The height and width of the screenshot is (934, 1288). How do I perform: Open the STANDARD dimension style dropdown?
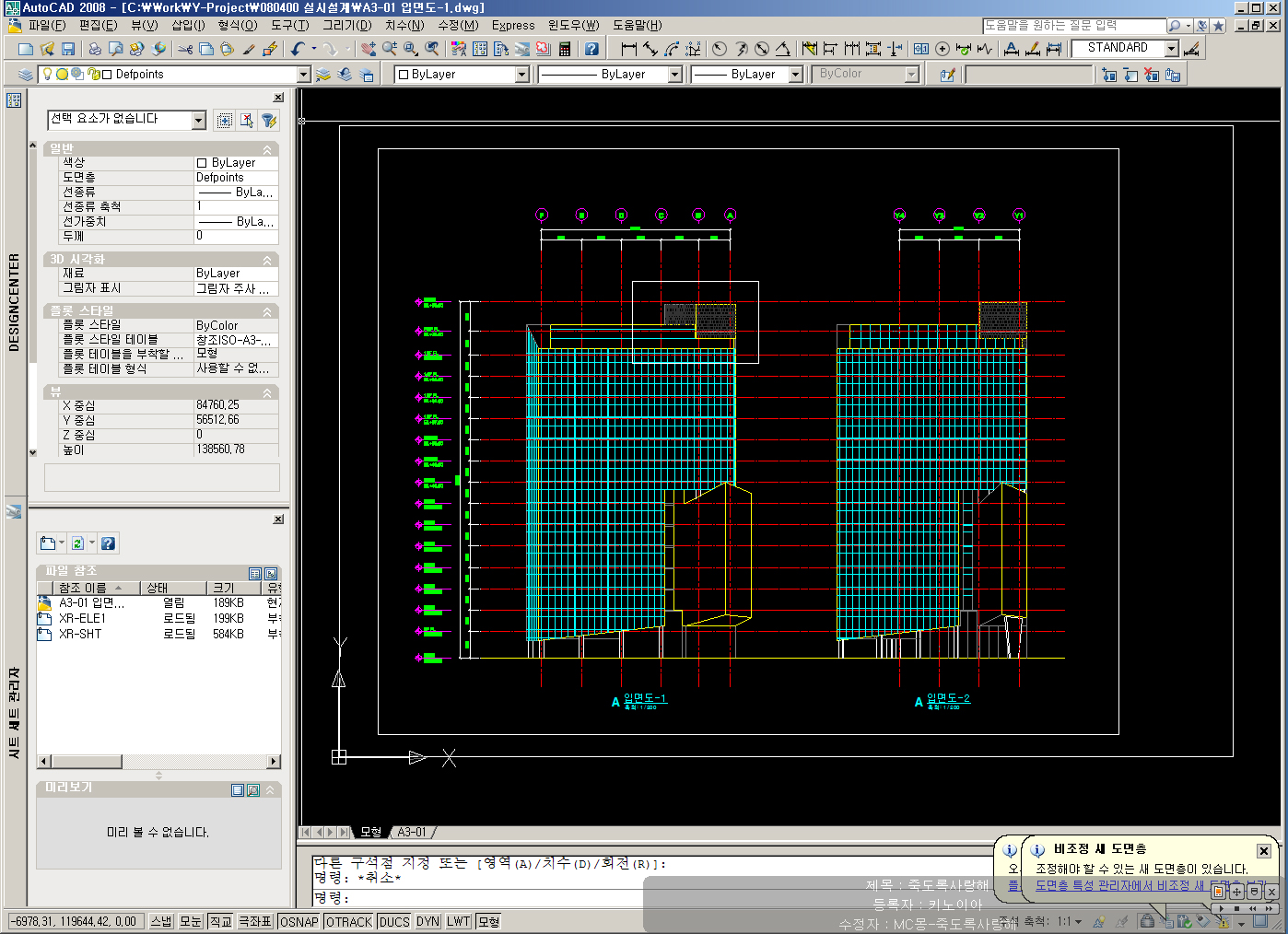point(1171,48)
